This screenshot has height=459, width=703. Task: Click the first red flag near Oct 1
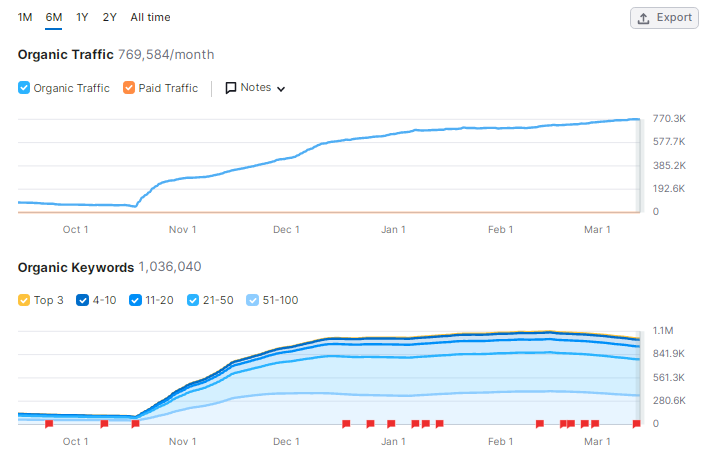tap(49, 424)
